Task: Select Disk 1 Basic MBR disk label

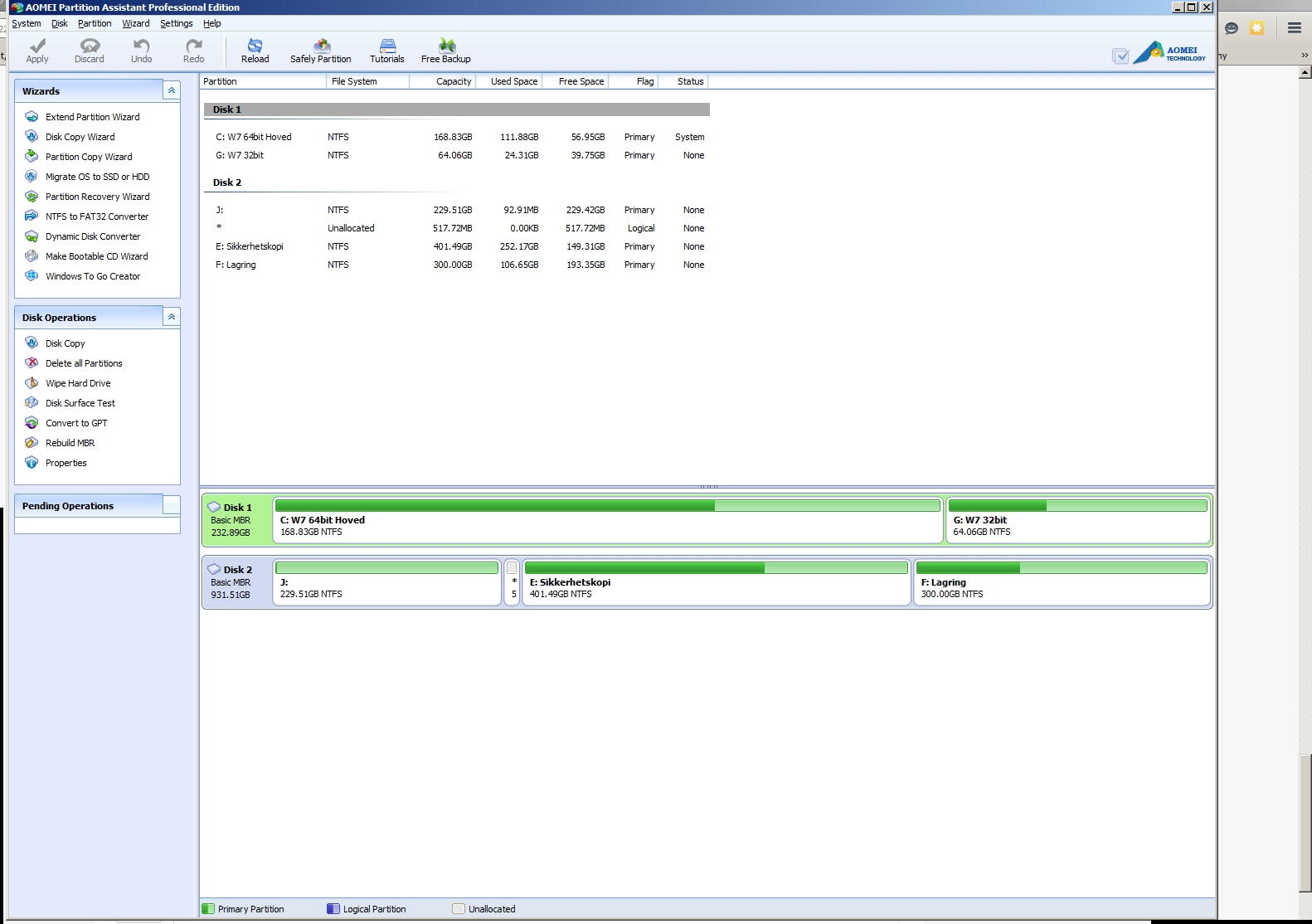Action: click(237, 520)
